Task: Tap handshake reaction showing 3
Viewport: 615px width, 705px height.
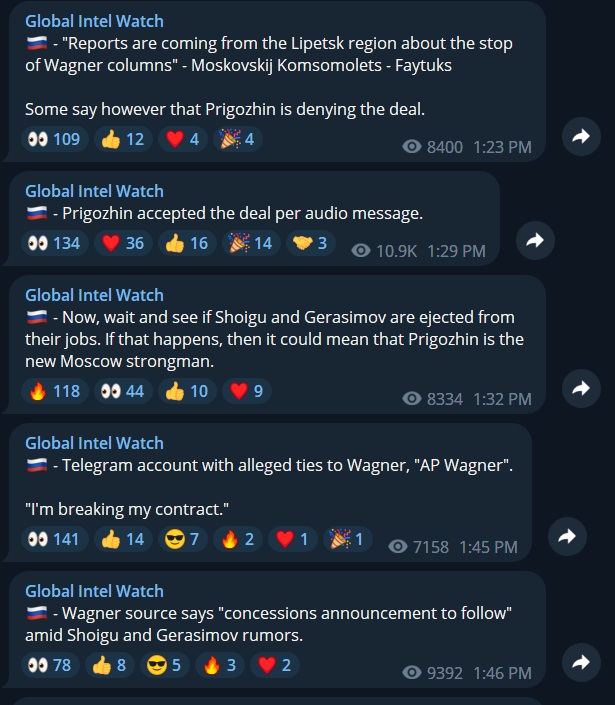Action: (x=310, y=243)
